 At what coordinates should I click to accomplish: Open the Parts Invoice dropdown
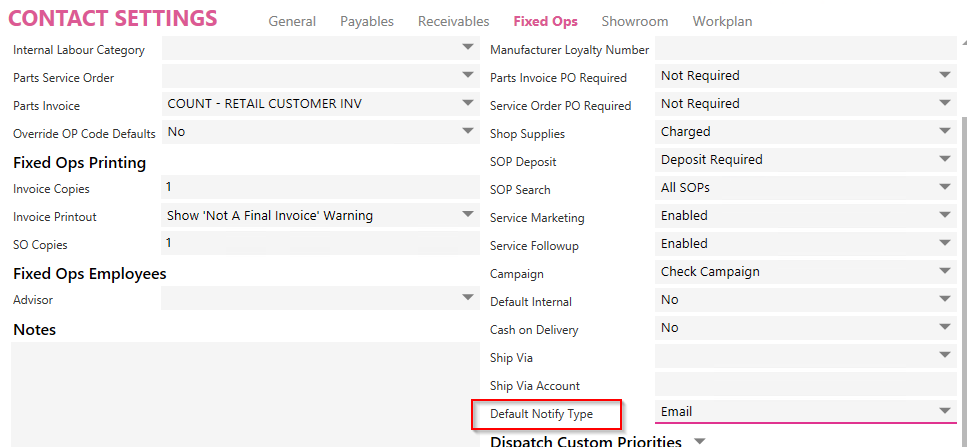[x=320, y=104]
